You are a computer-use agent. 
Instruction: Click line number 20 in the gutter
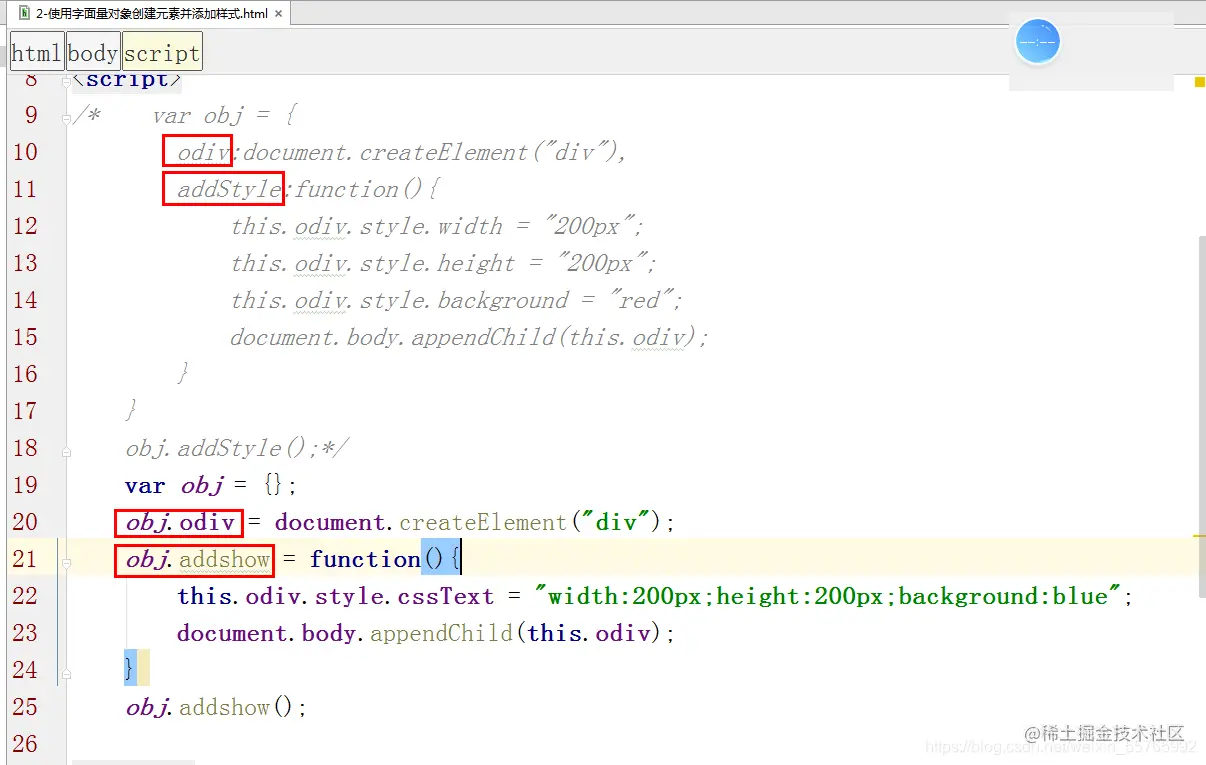click(x=25, y=522)
